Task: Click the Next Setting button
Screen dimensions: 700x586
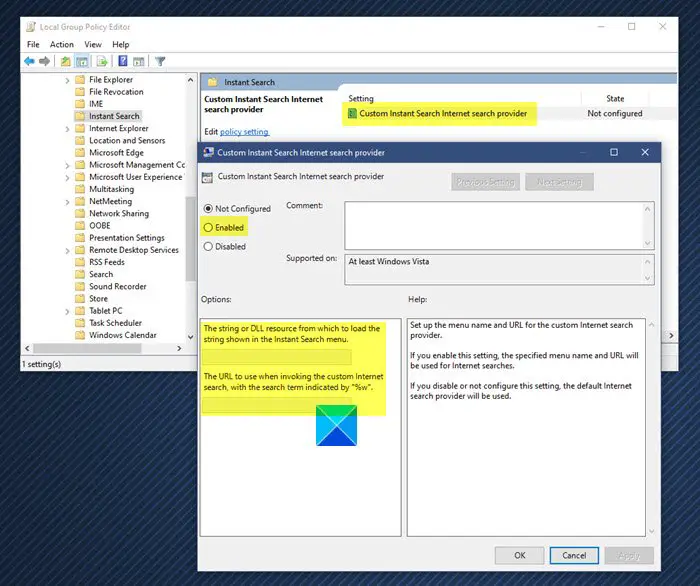Action: [559, 182]
